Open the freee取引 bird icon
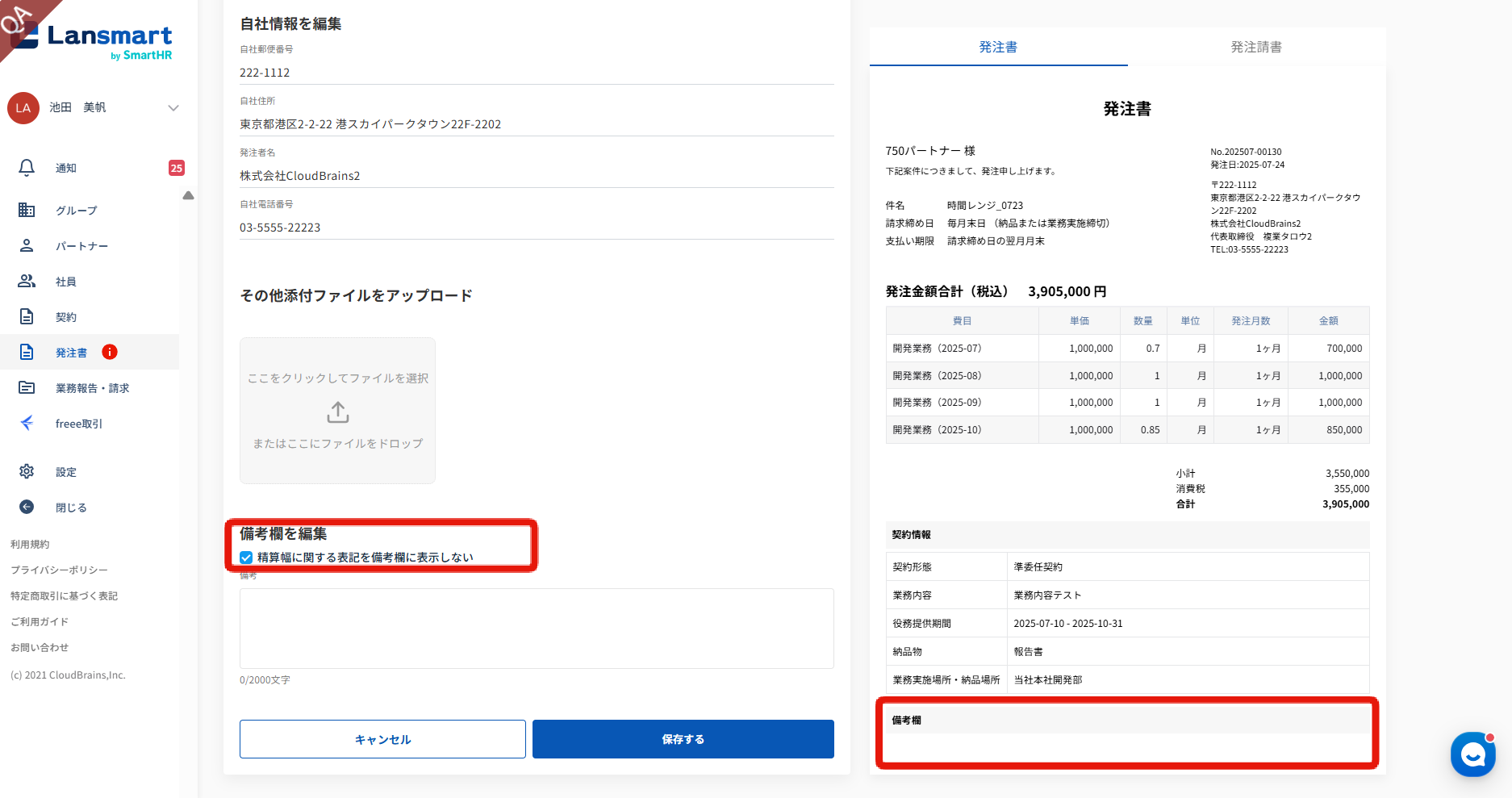Screen dimensions: 1512x798 click(x=27, y=424)
